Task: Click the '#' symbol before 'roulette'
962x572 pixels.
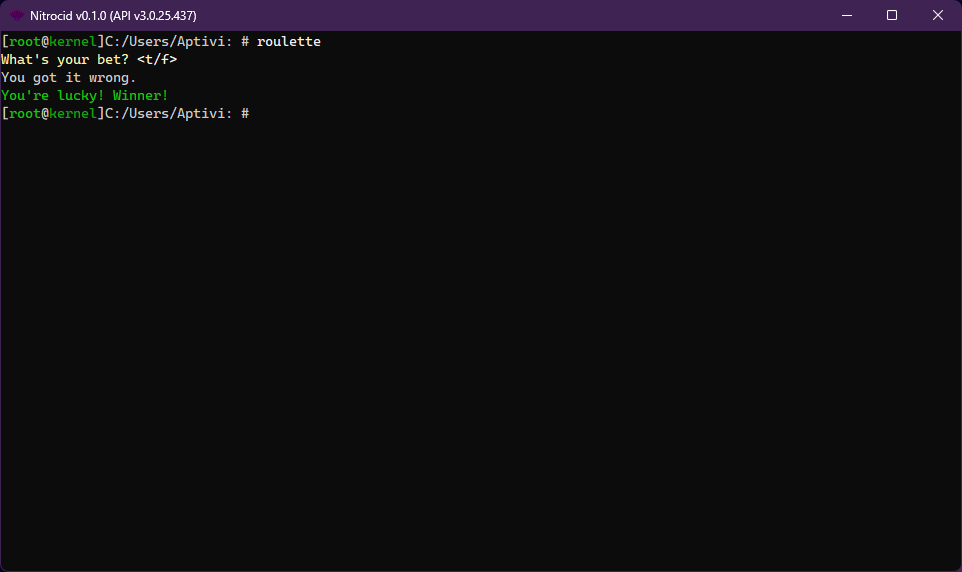Action: [x=245, y=42]
